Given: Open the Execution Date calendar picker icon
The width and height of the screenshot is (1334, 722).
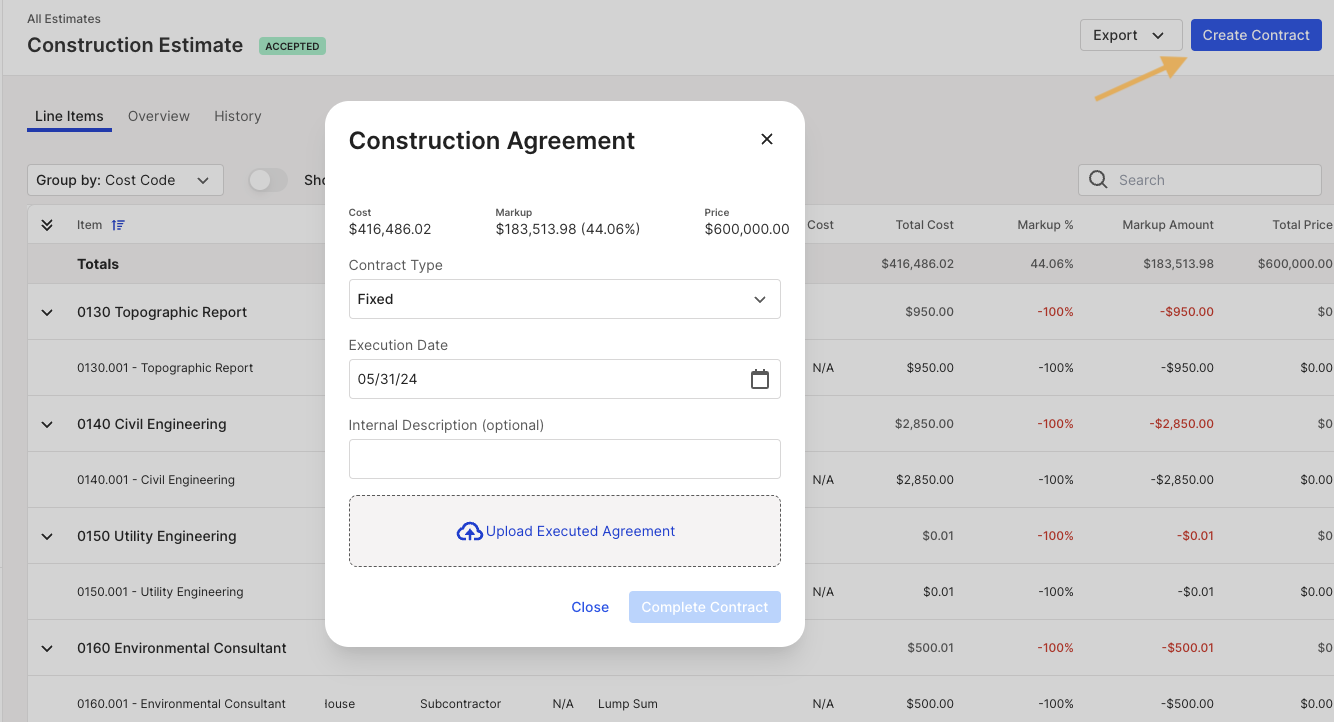Looking at the screenshot, I should pos(760,379).
